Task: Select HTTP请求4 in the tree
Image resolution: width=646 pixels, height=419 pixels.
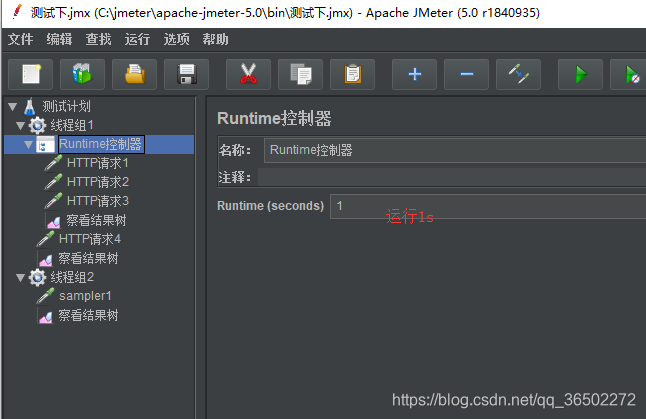Action: (90, 239)
